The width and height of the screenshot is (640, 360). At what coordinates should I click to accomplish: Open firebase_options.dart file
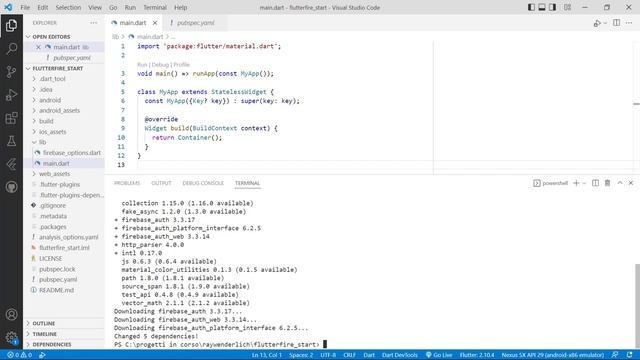(64, 153)
